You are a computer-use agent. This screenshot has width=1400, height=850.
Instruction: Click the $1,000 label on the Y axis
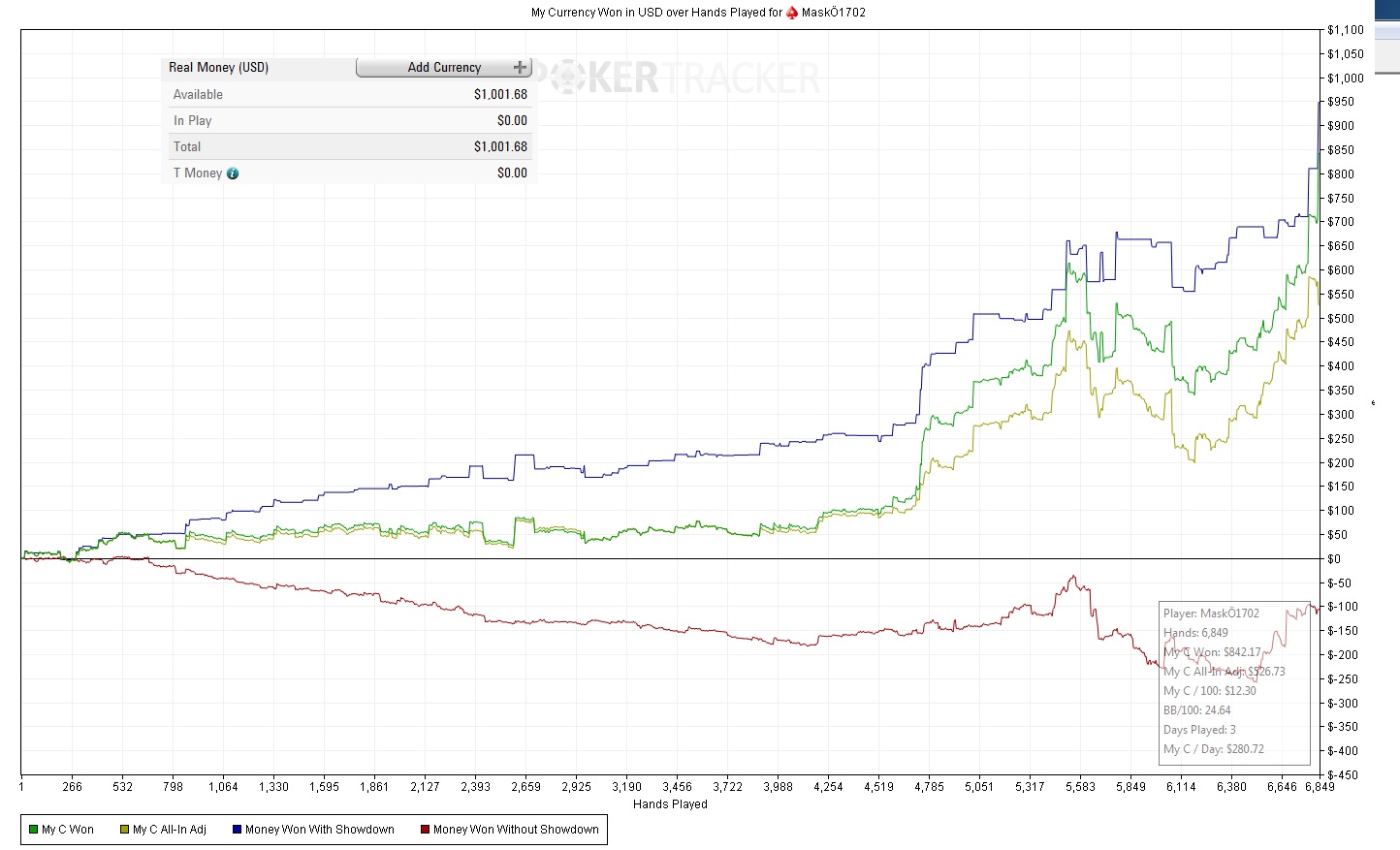click(x=1346, y=79)
